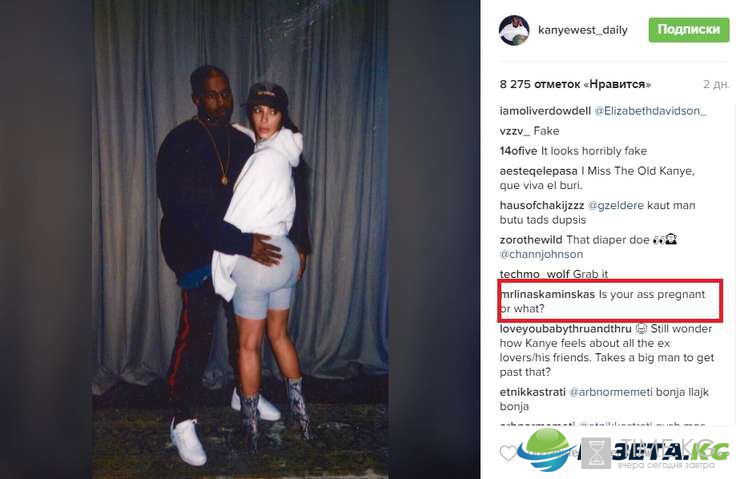Toggle the green Подписки subscription button
This screenshot has height=479, width=736.
689,30
